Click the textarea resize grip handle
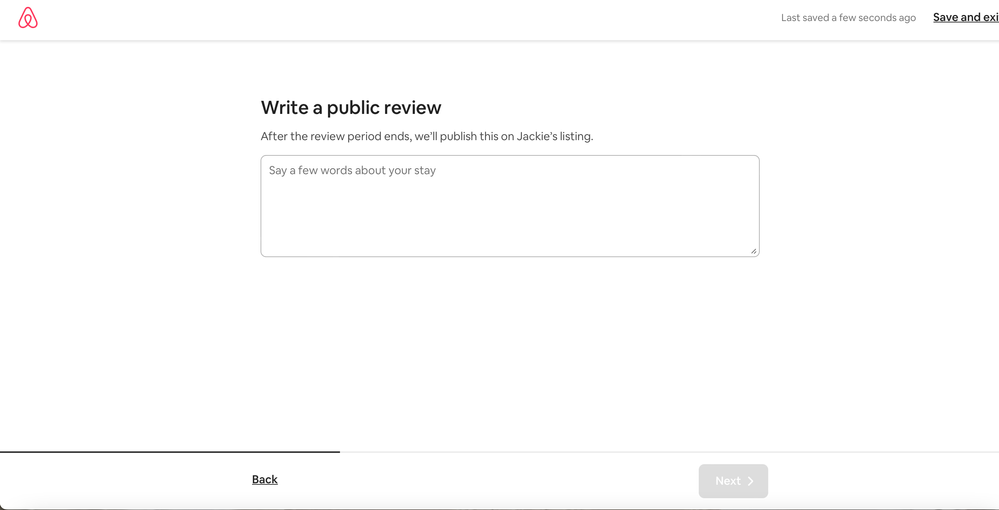999x510 pixels. 753,251
